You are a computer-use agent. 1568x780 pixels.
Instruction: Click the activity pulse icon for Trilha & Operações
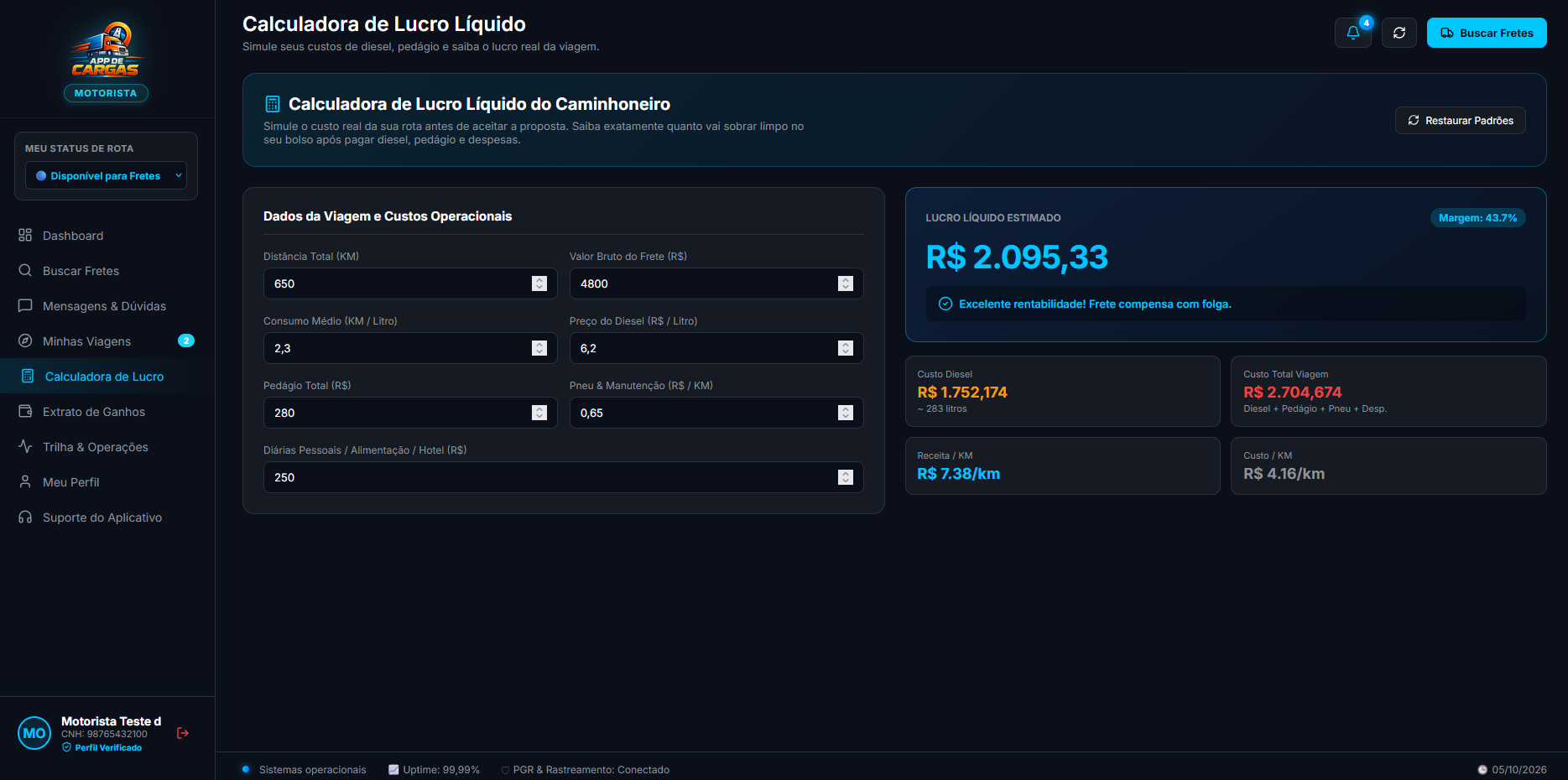tap(25, 446)
